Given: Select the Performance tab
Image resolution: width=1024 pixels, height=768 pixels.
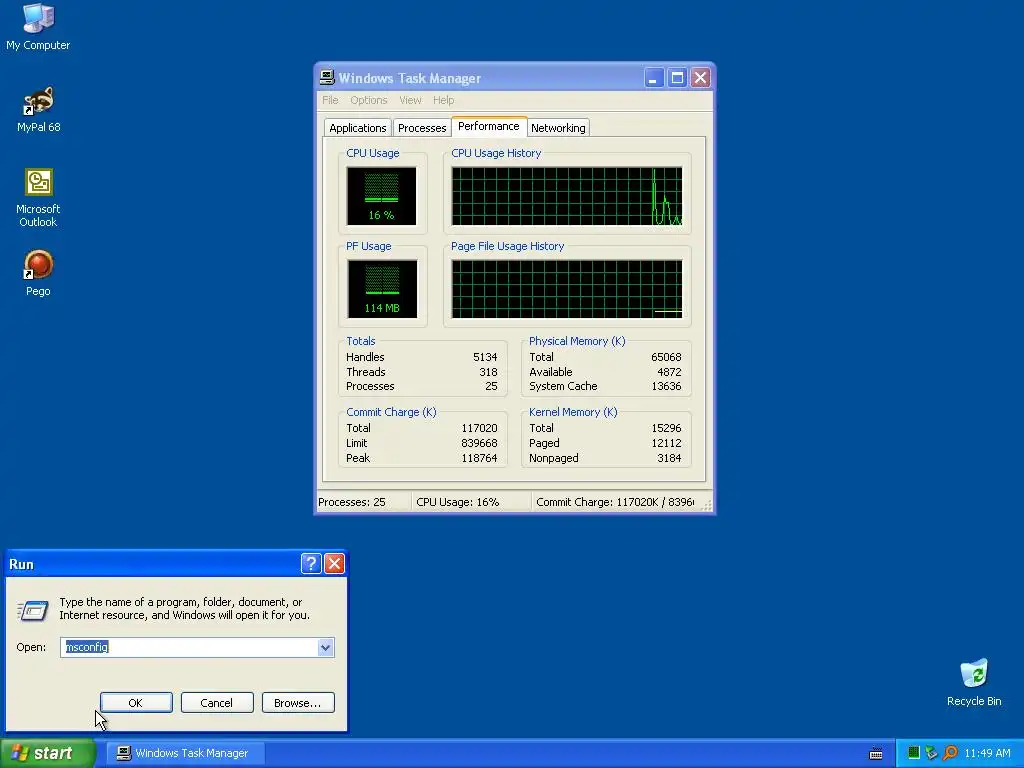Looking at the screenshot, I should click(x=488, y=126).
